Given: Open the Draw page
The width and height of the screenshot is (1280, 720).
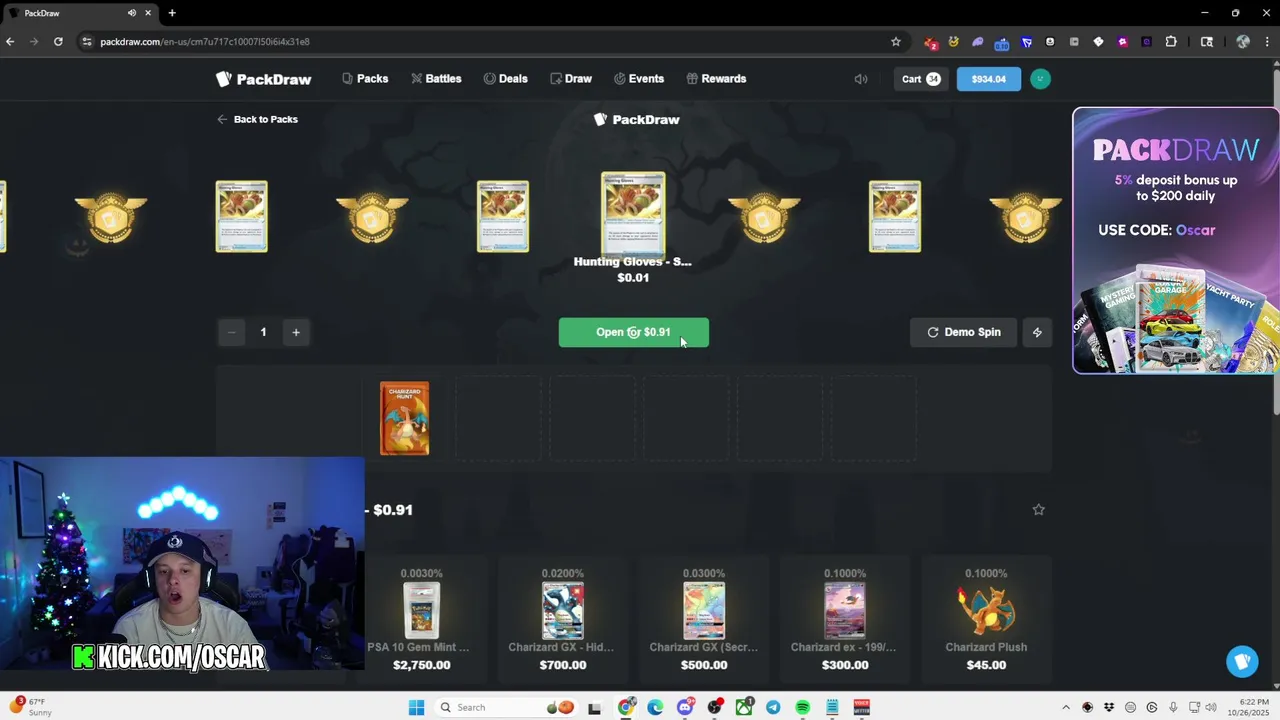Looking at the screenshot, I should pos(571,79).
